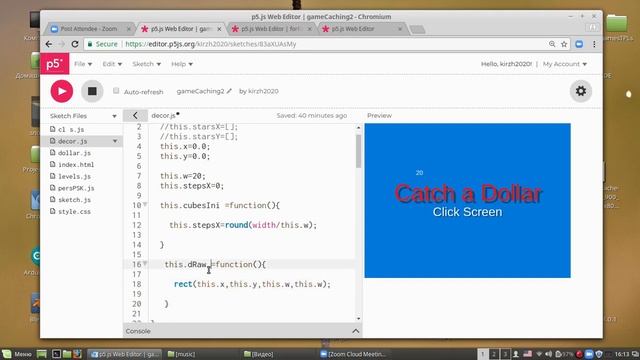Click browser back arrow
Viewport: 640px width, 360px height.
point(49,44)
